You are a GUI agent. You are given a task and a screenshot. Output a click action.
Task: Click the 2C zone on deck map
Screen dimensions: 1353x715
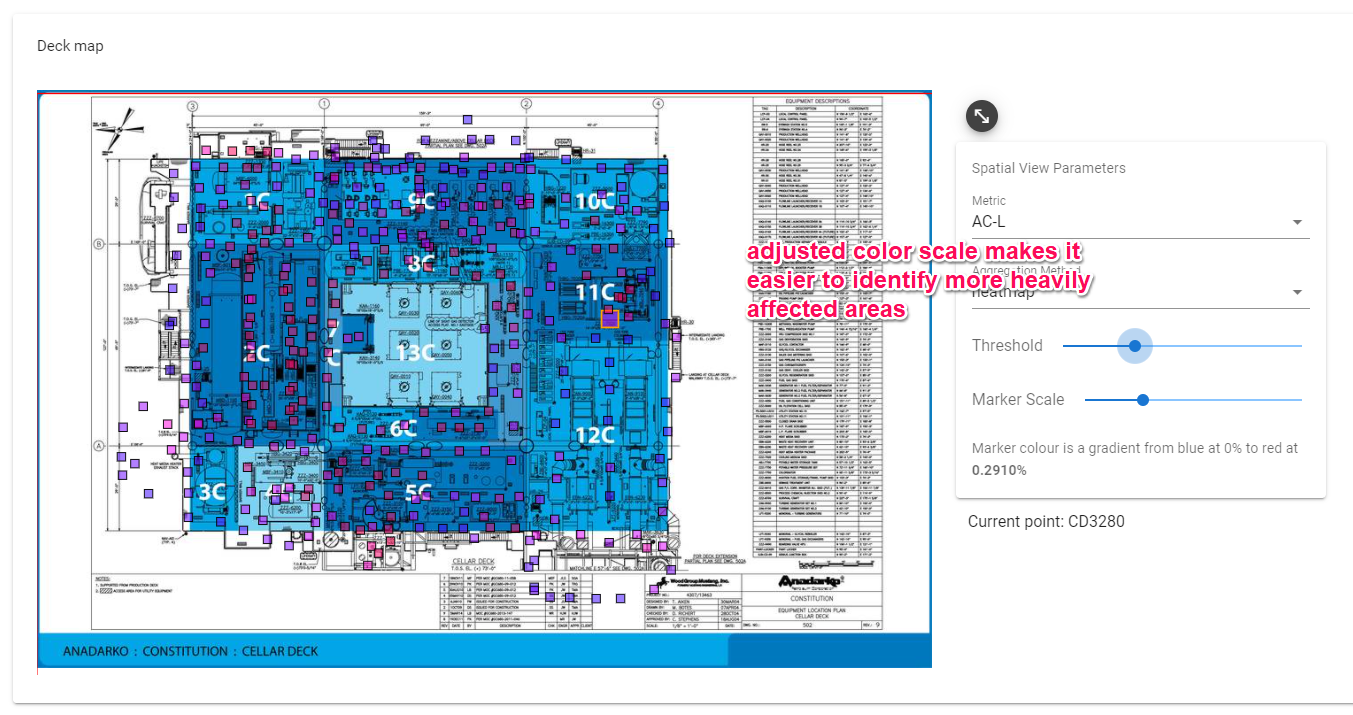[257, 352]
